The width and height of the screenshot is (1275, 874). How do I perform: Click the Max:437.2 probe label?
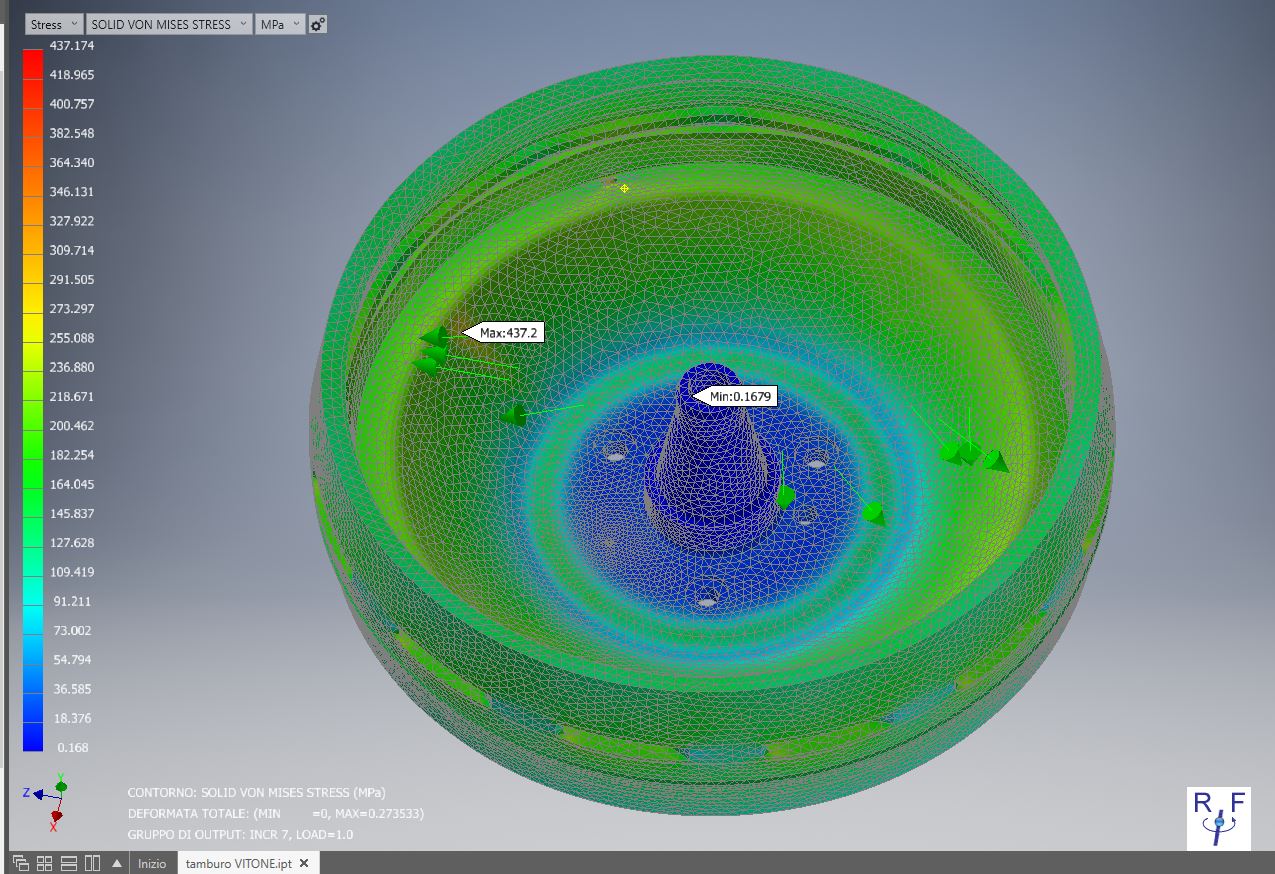[508, 333]
